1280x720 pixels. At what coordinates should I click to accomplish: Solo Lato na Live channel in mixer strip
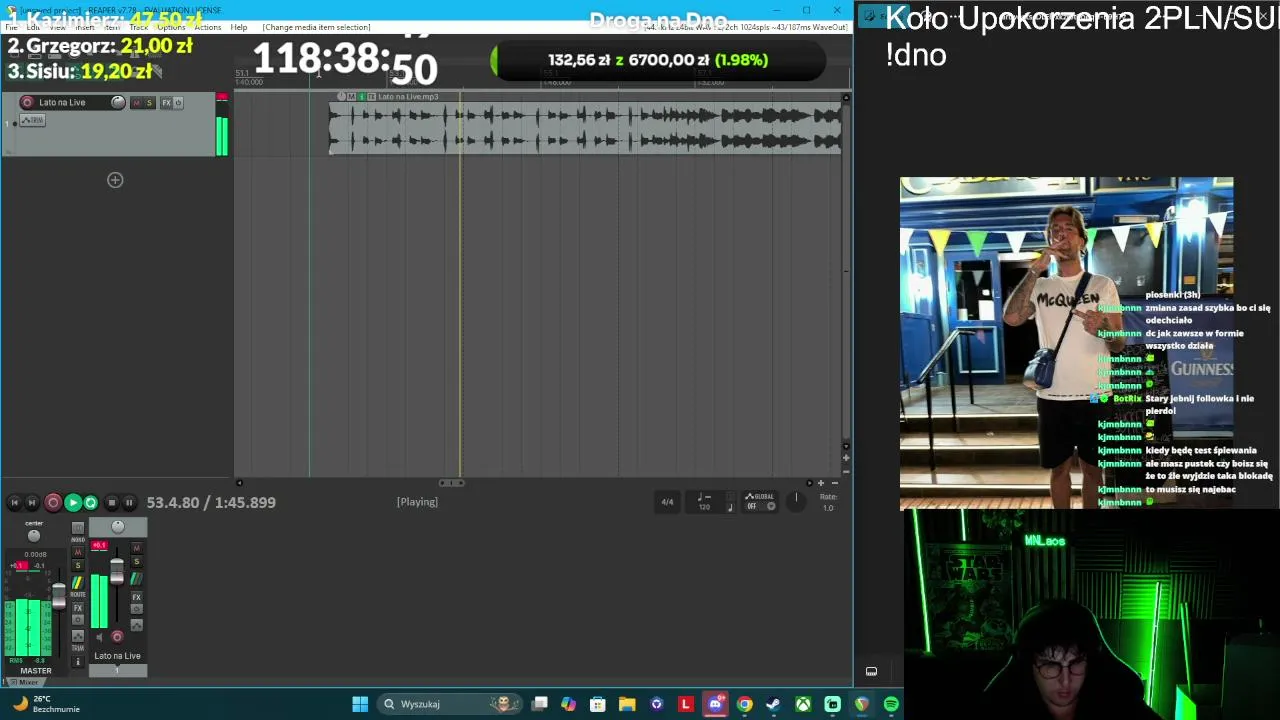click(137, 562)
